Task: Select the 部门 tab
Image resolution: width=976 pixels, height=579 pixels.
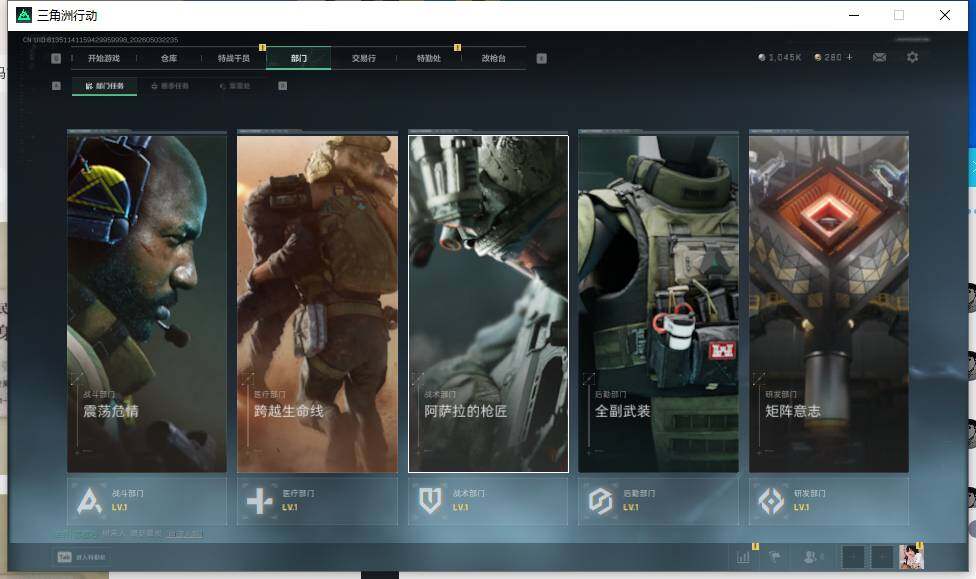Action: [x=299, y=58]
